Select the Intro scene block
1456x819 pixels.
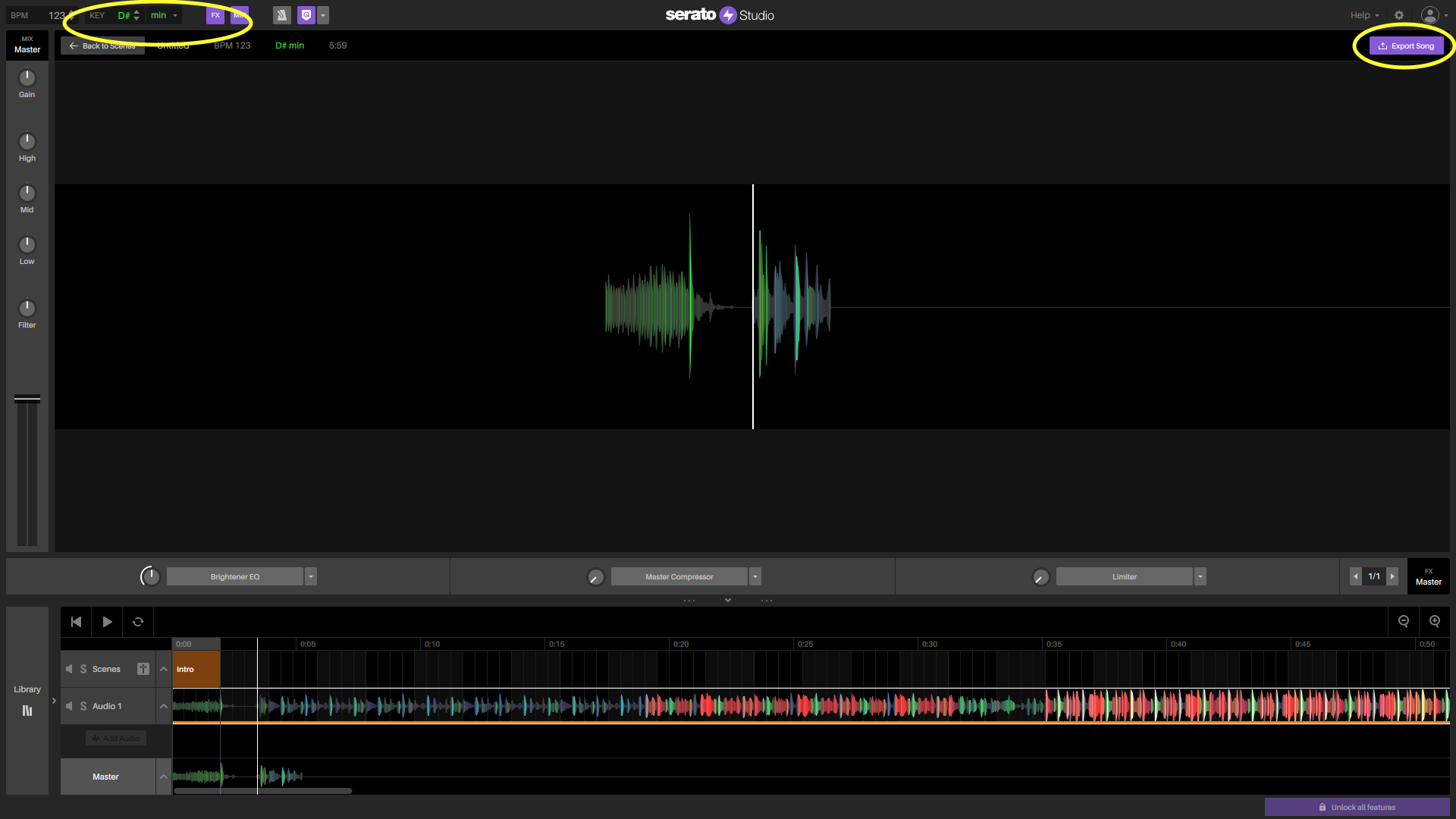[x=196, y=669]
